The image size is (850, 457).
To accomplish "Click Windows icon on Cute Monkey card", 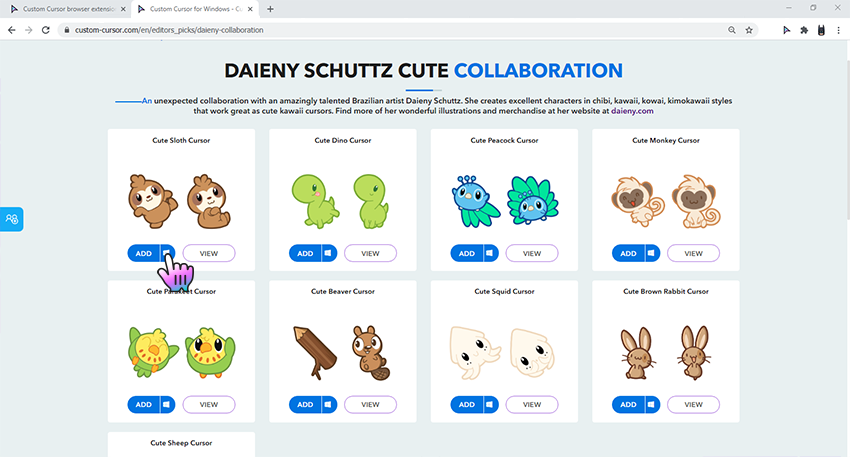I will 652,253.
